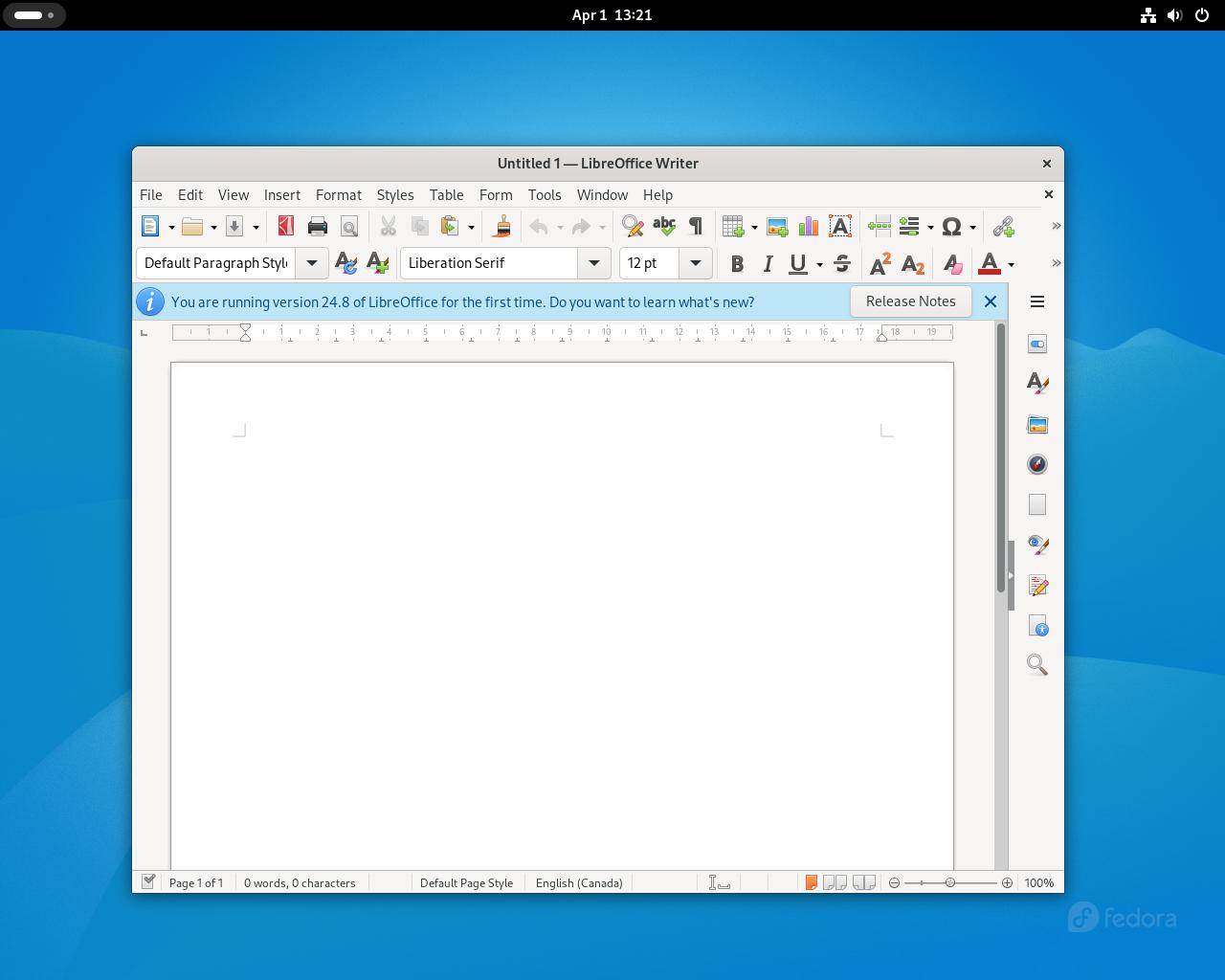Image resolution: width=1225 pixels, height=980 pixels.
Task: Select Clone Formatting paintbrush
Action: tap(501, 227)
